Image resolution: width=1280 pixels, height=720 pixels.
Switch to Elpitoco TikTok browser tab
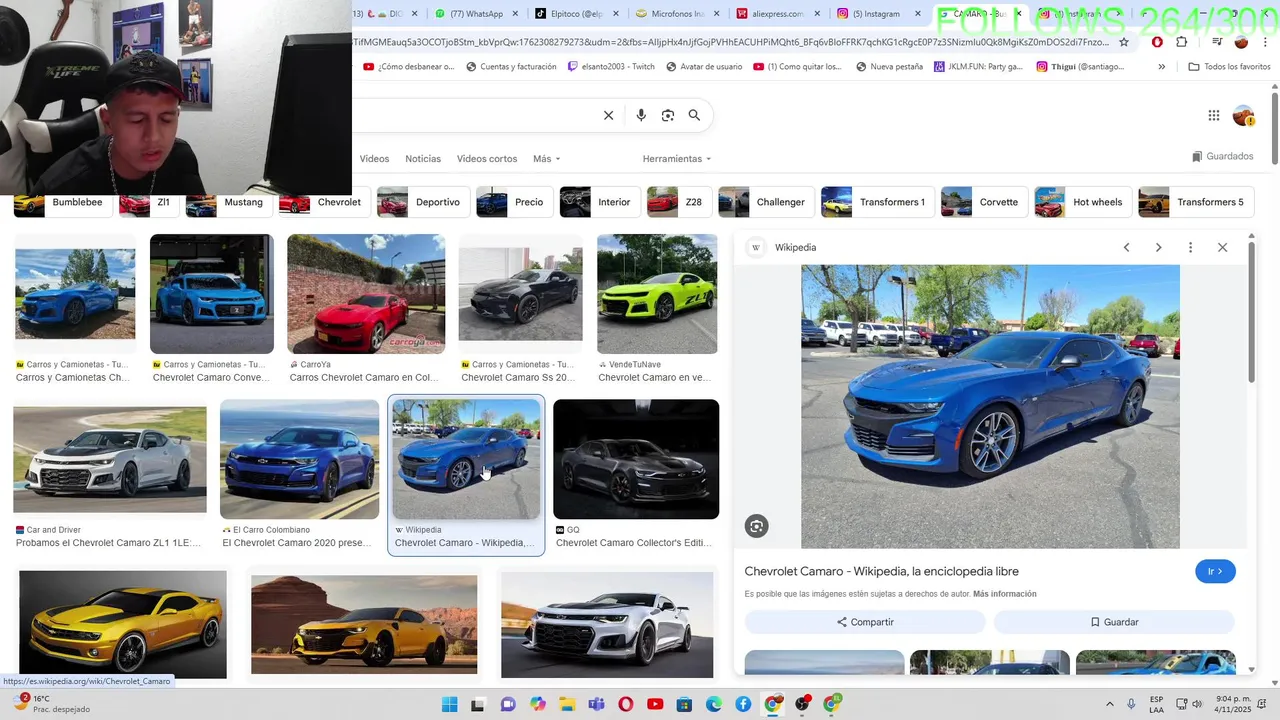(575, 14)
